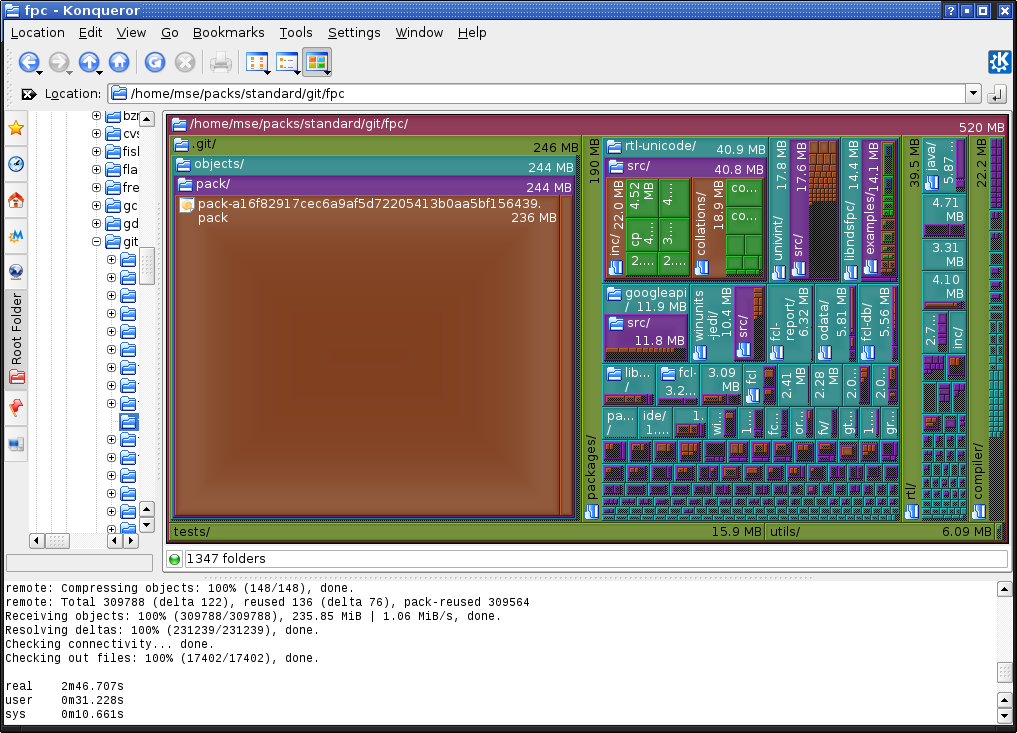Collapse the git folder tree node
The height and width of the screenshot is (733, 1017).
pyautogui.click(x=97, y=242)
